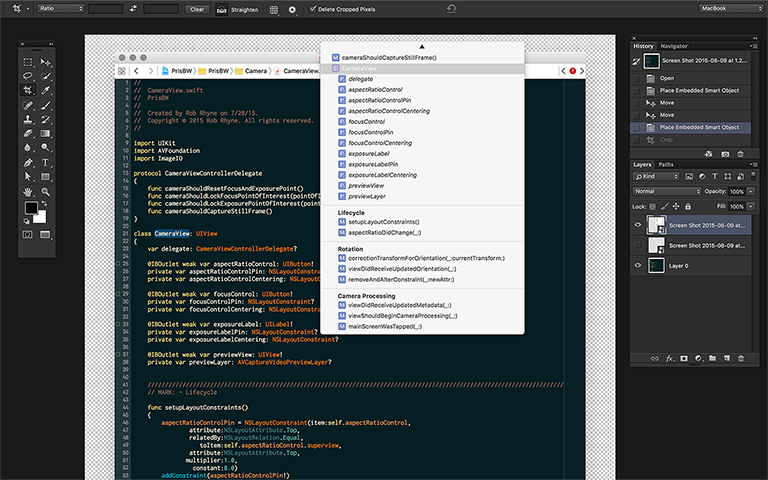Image resolution: width=768 pixels, height=480 pixels.
Task: Open the Layers panel flyout menu
Action: 753,165
